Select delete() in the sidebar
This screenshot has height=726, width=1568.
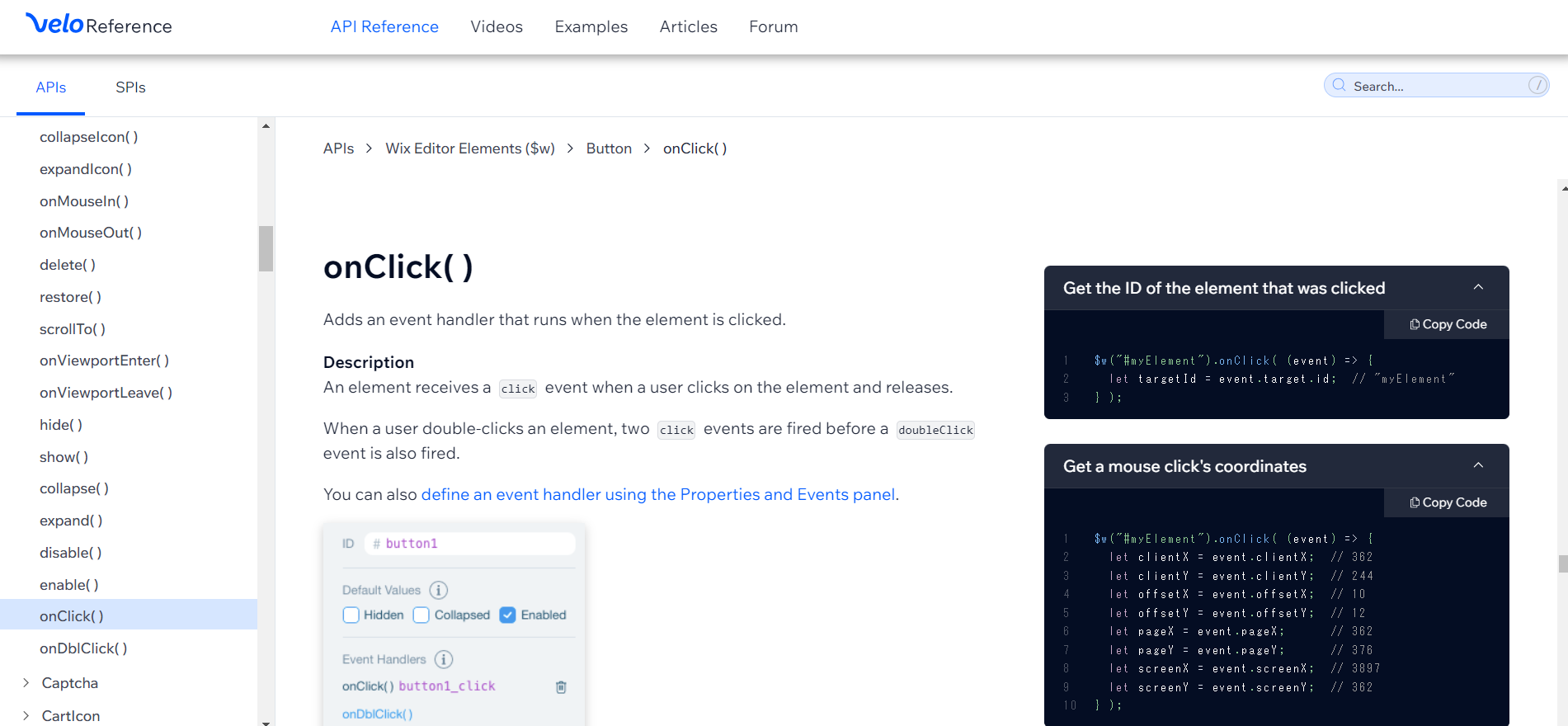pyautogui.click(x=68, y=265)
